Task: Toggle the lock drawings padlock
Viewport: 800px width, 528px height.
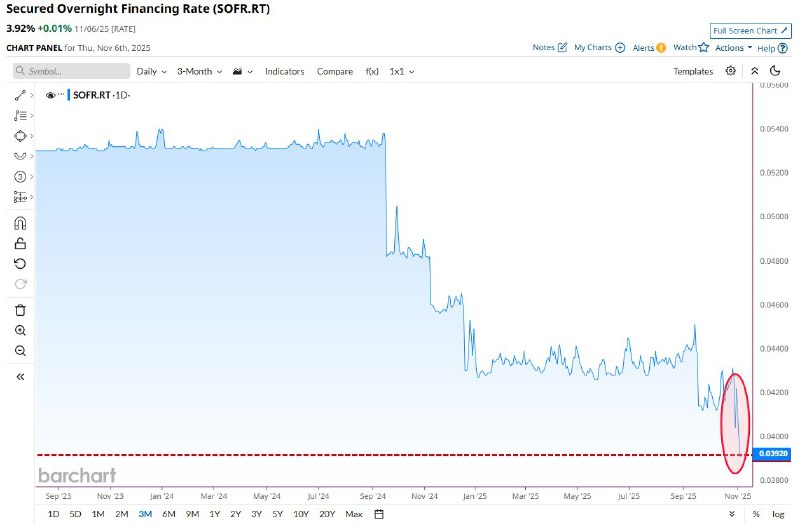Action: coord(20,243)
